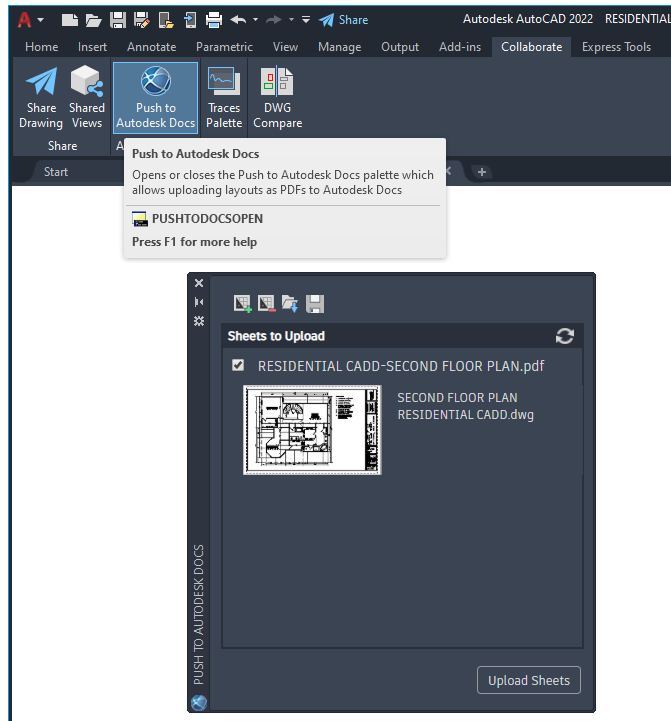Image resolution: width=671 pixels, height=721 pixels.
Task: Switch to the Home ribbon tab
Action: tap(41, 47)
